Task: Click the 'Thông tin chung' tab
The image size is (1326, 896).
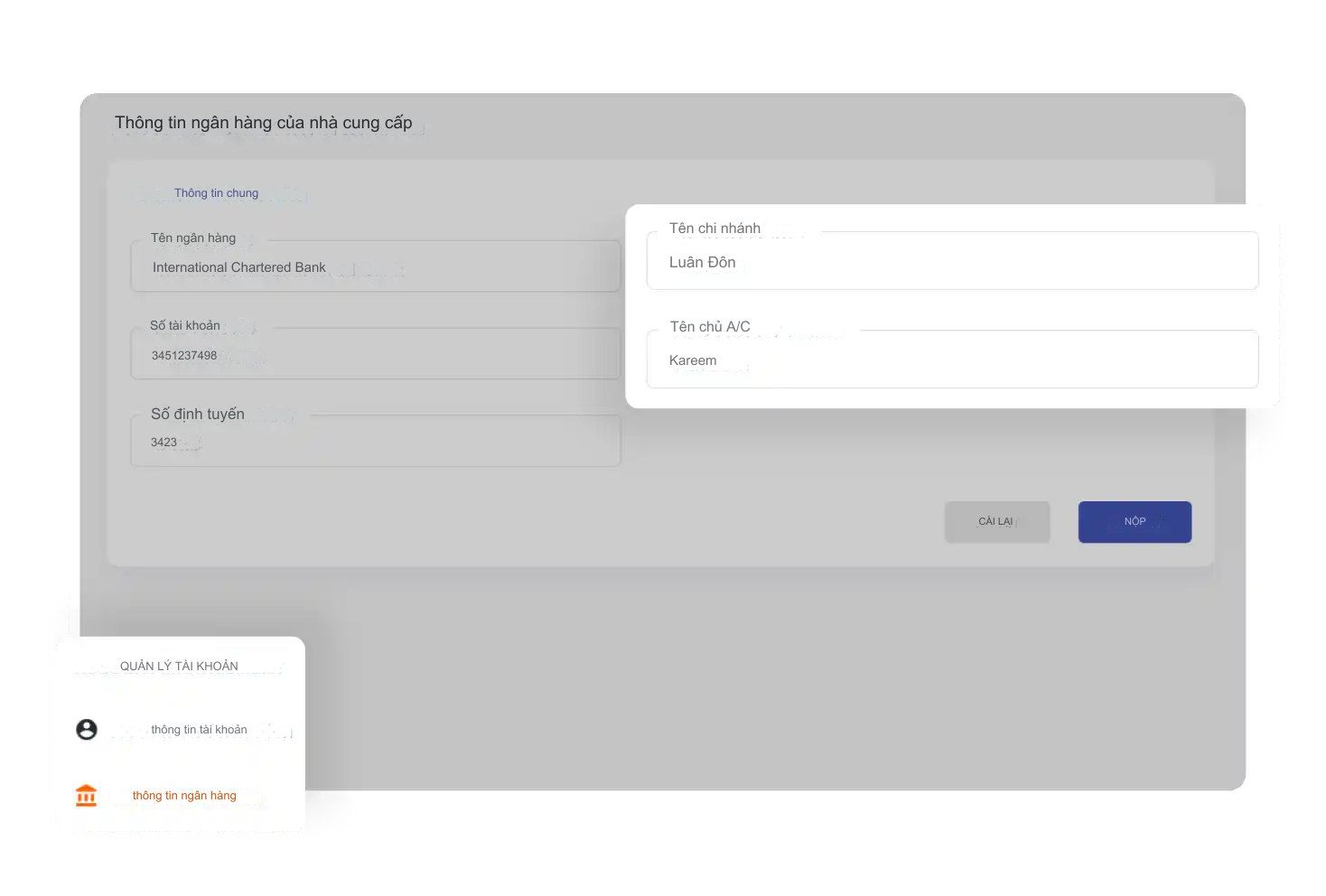Action: [x=216, y=193]
